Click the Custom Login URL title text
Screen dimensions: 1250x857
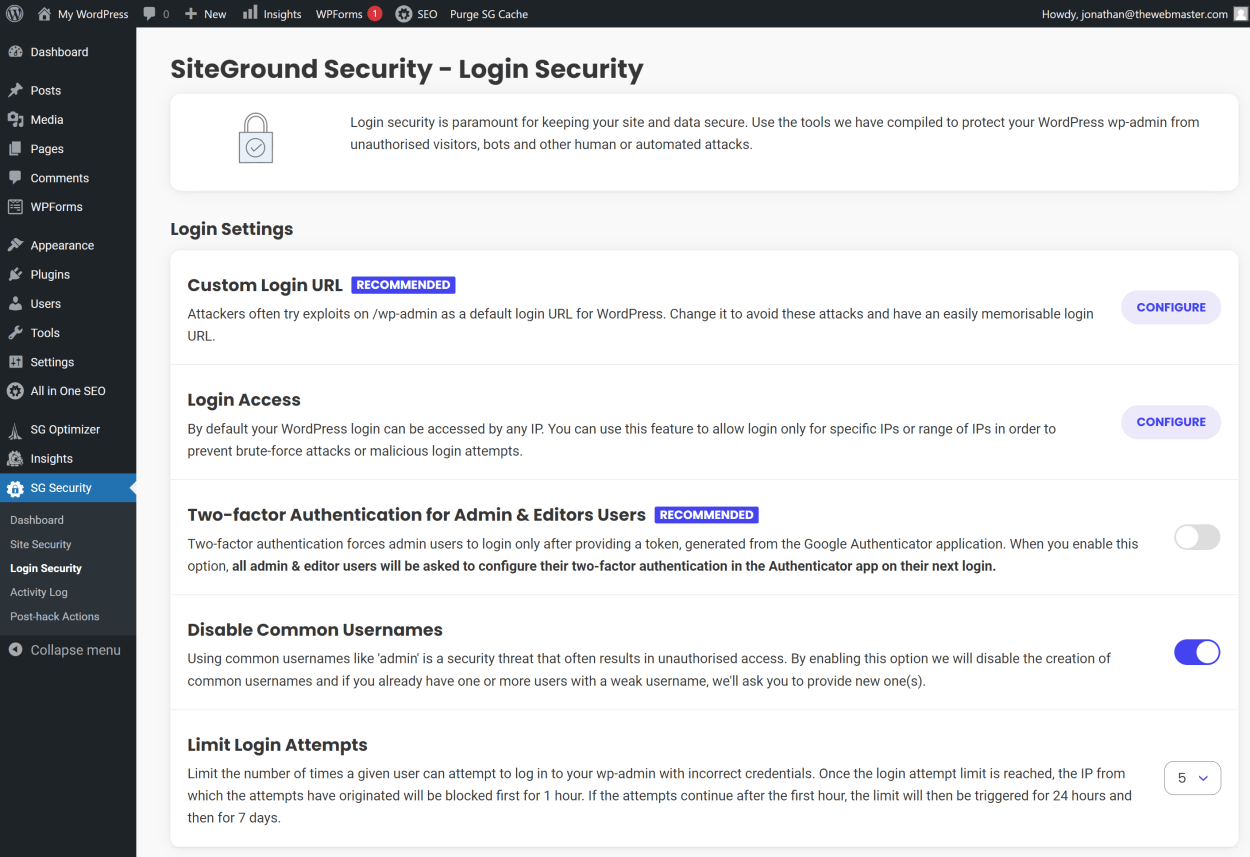click(265, 285)
